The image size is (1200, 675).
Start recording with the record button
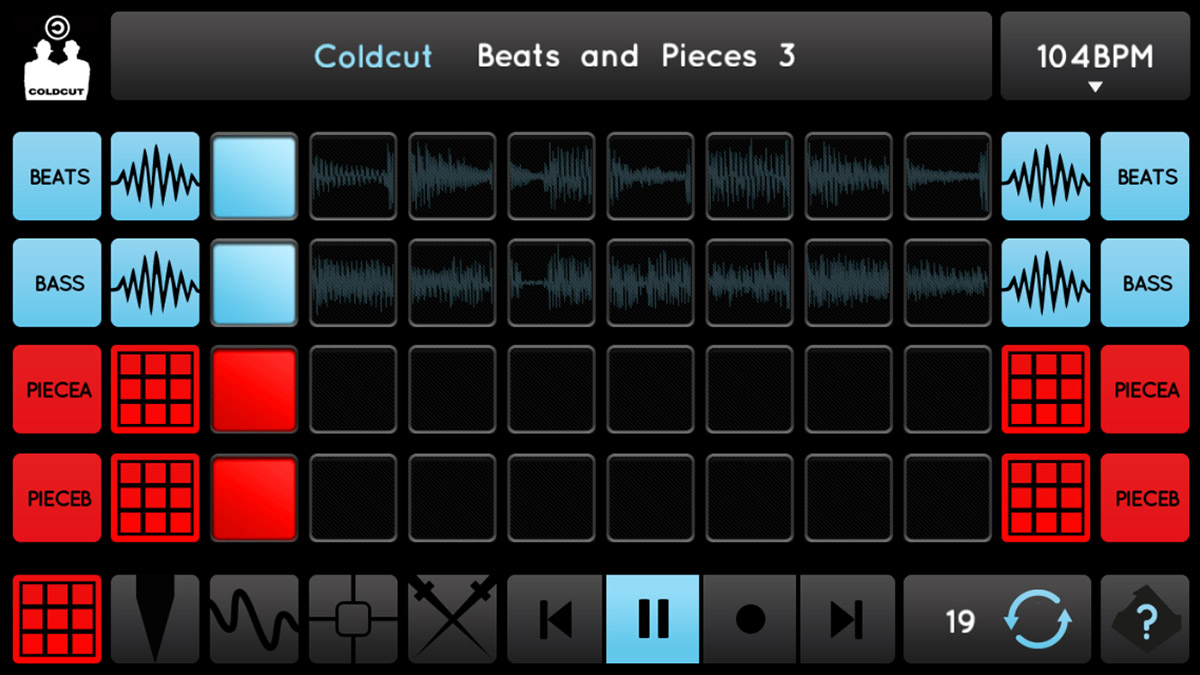[750, 619]
